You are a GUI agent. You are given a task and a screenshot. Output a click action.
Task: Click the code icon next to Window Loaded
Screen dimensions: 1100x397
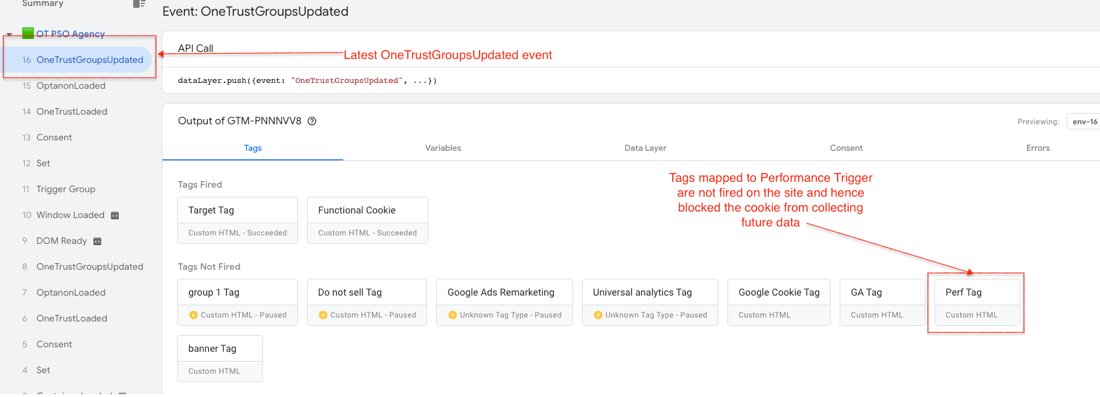click(x=114, y=215)
